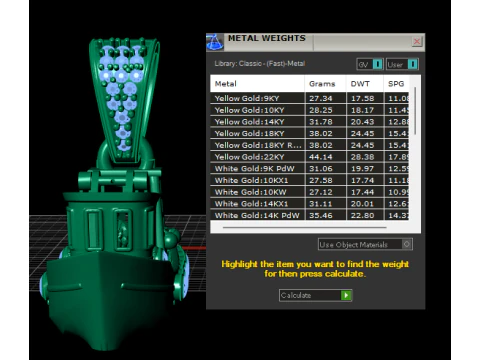
Task: Click the 17.44 DWT value
Action: [362, 192]
